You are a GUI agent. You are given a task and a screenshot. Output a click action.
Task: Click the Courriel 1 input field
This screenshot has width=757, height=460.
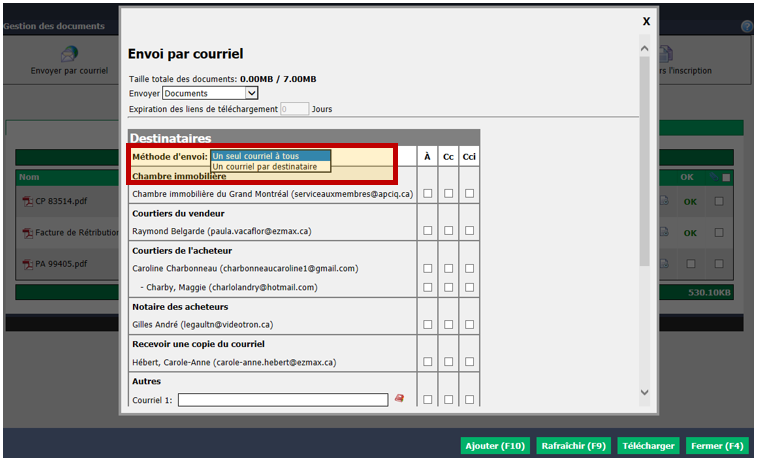click(283, 400)
